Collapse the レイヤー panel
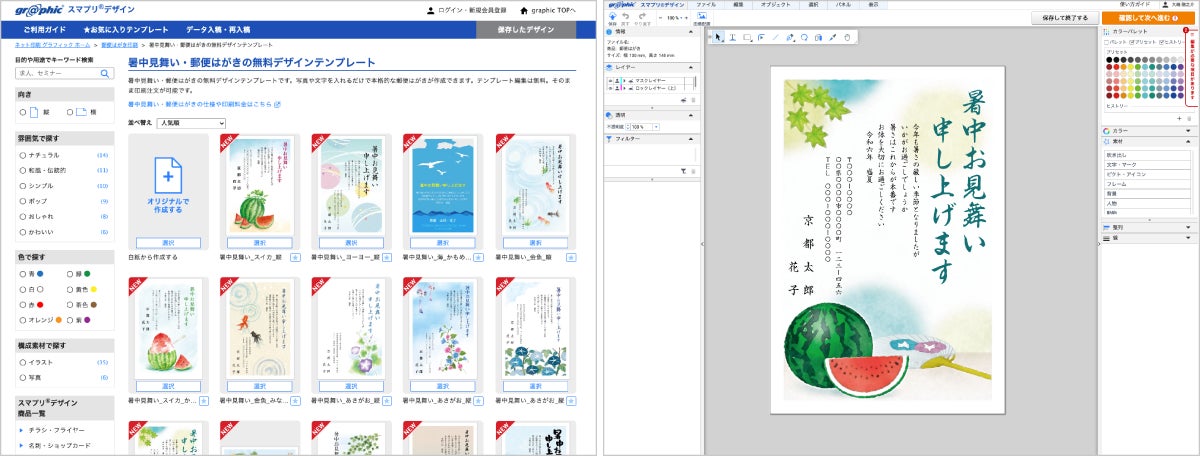The image size is (1200, 456). click(x=691, y=67)
